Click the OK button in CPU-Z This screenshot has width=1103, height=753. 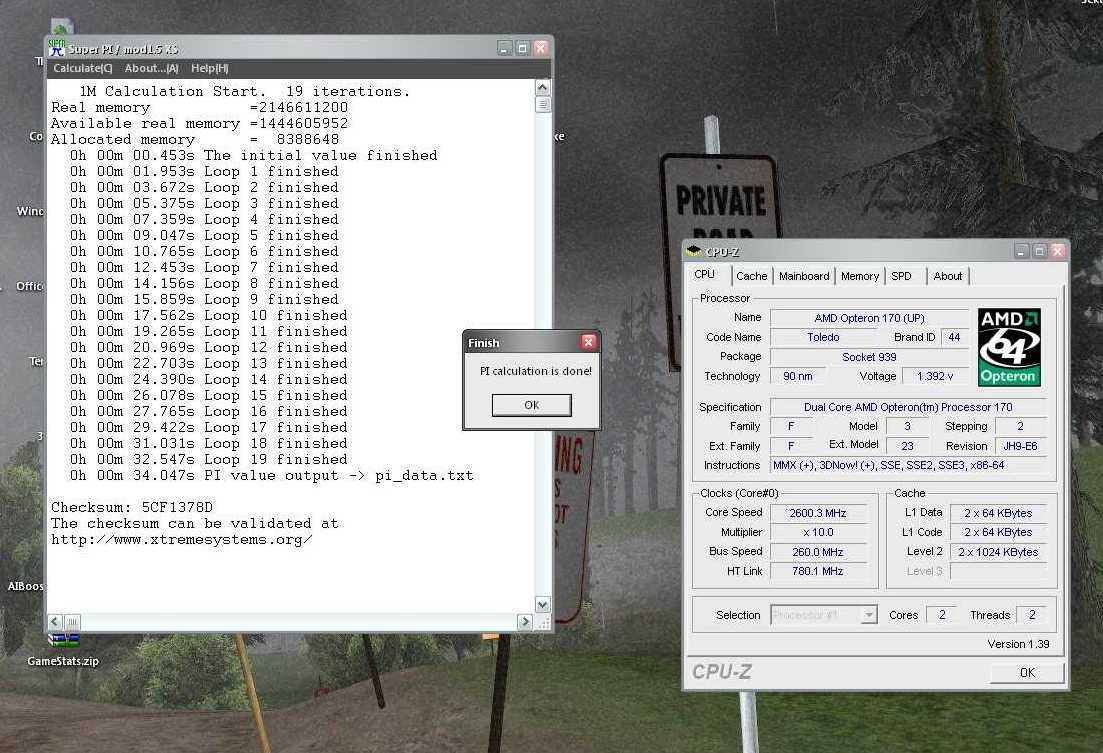[1027, 672]
